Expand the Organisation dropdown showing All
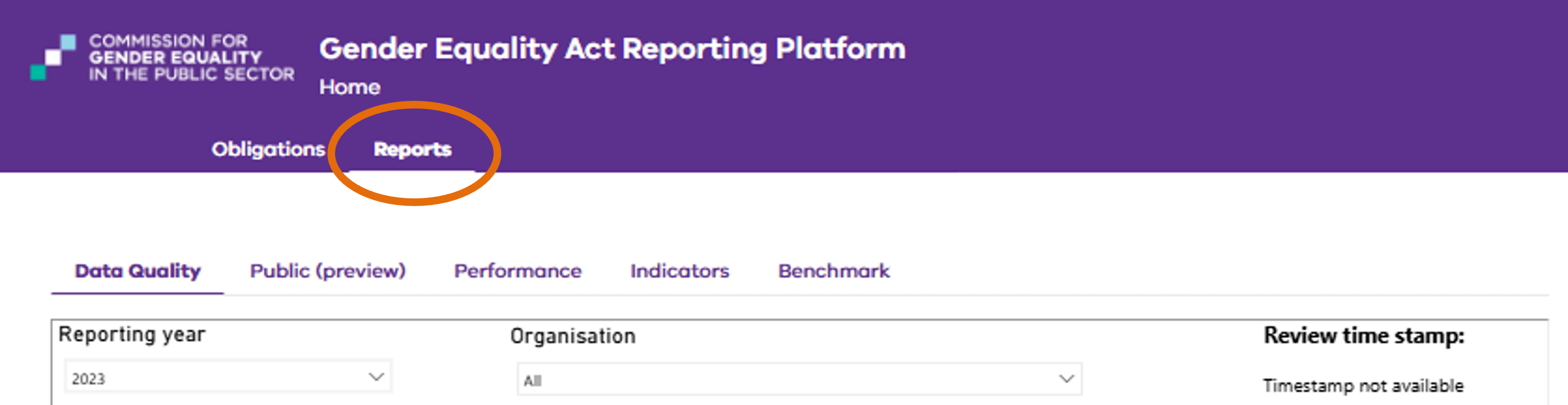 [799, 379]
